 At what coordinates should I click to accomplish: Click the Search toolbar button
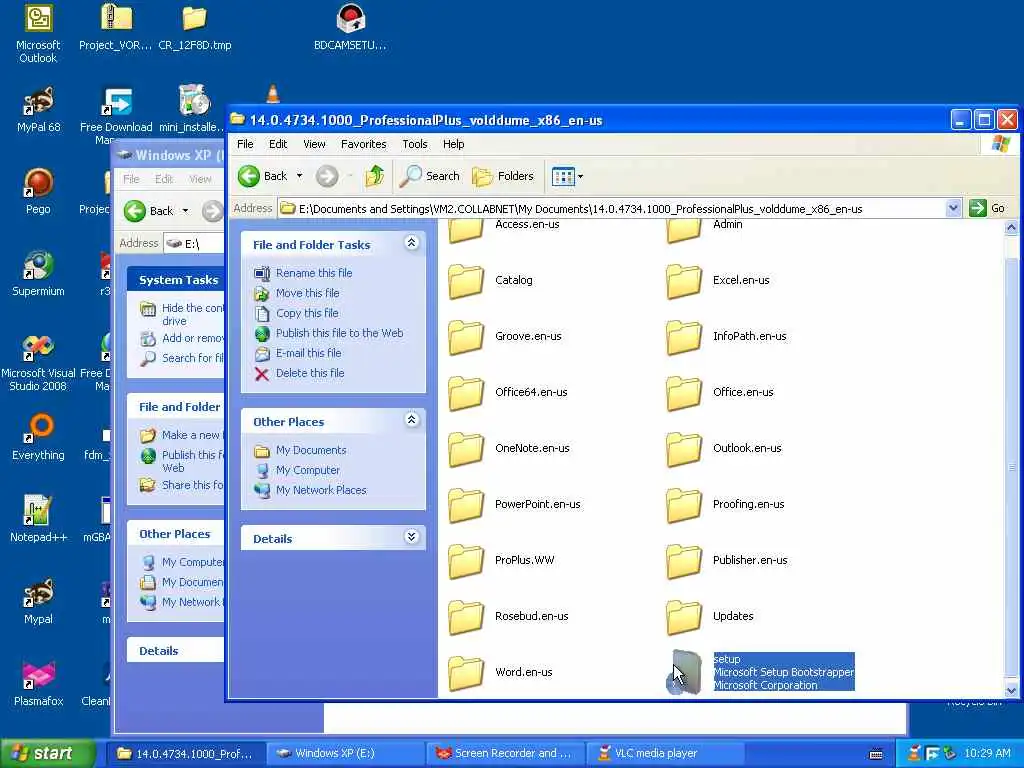pos(430,176)
